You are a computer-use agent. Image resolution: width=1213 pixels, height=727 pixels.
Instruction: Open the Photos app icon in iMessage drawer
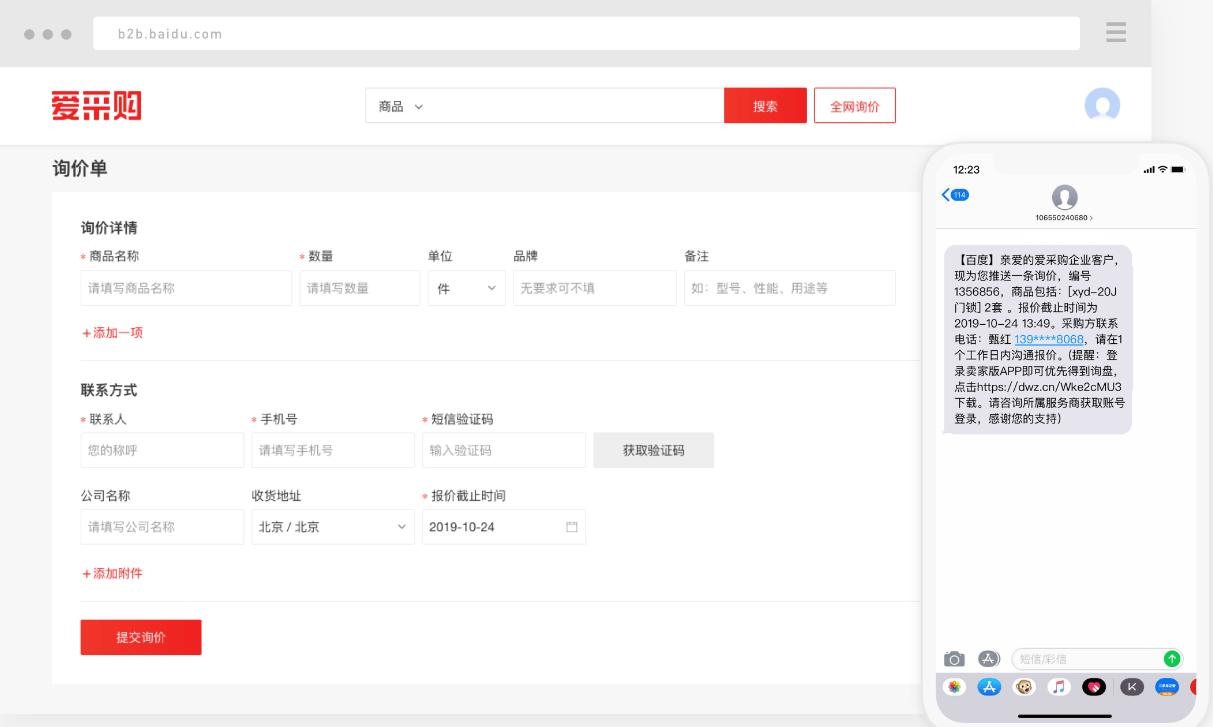(955, 687)
